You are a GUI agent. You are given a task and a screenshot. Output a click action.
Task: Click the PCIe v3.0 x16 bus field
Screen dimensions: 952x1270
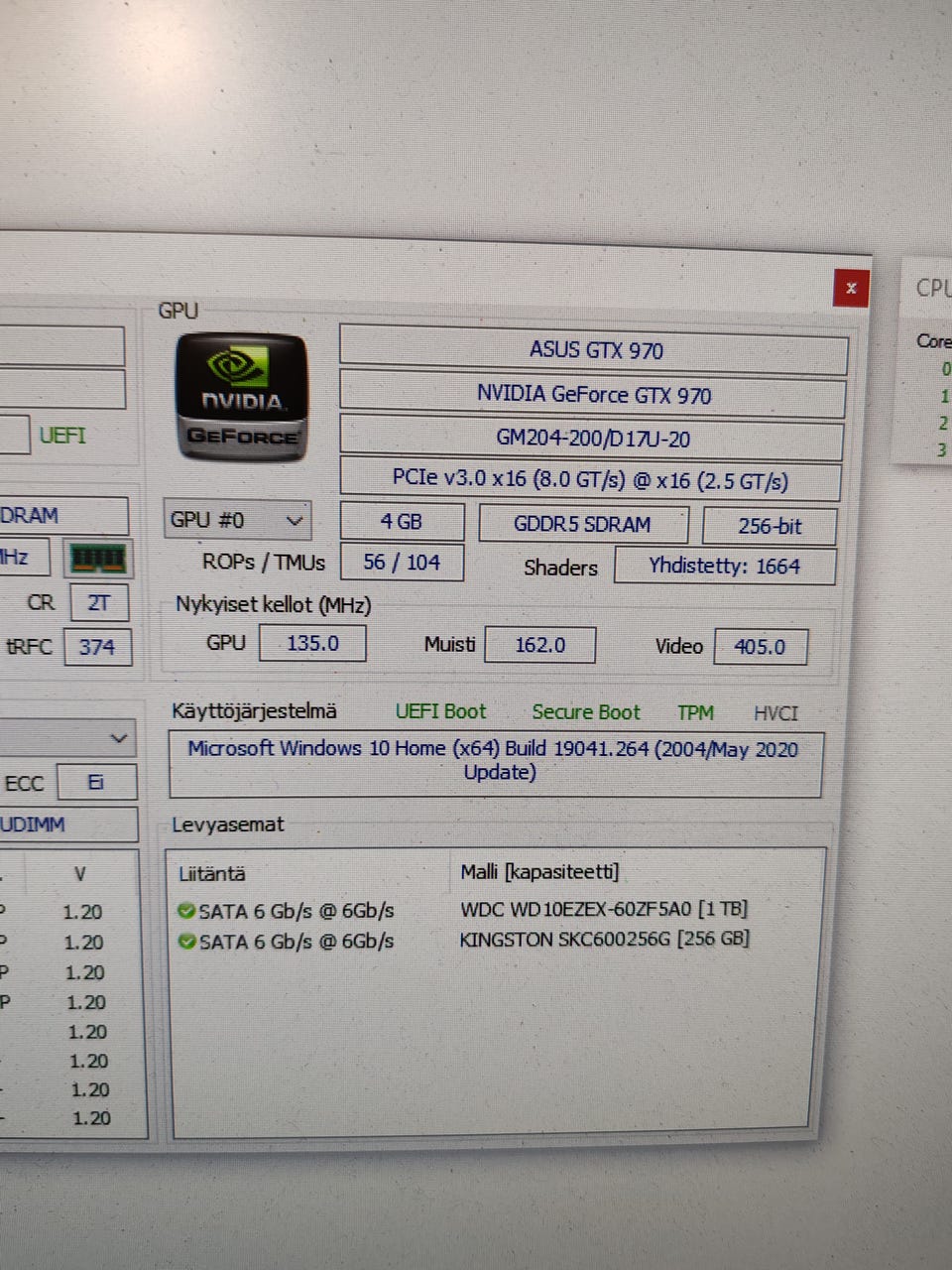coord(590,479)
